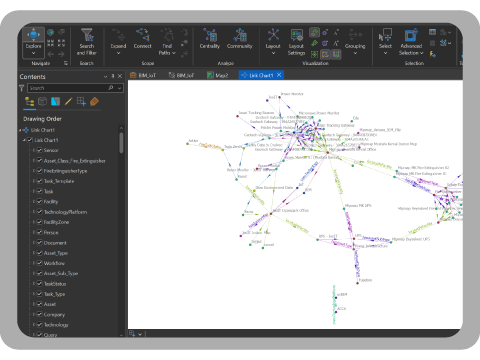Image resolution: width=480 pixels, height=360 pixels.
Task: Expand the Asset_Type layer node
Action: click(x=34, y=253)
